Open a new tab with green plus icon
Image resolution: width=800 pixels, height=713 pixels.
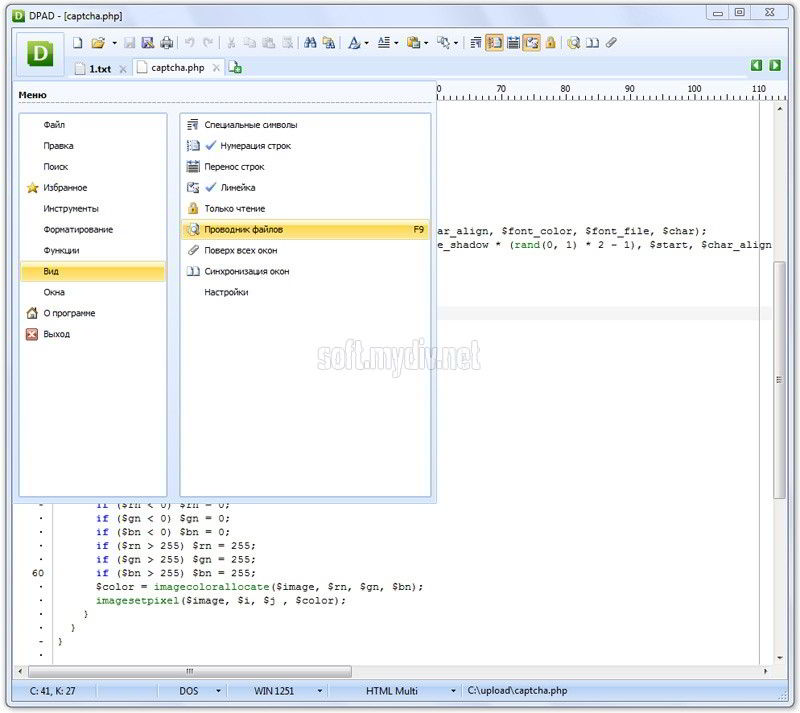click(x=235, y=68)
